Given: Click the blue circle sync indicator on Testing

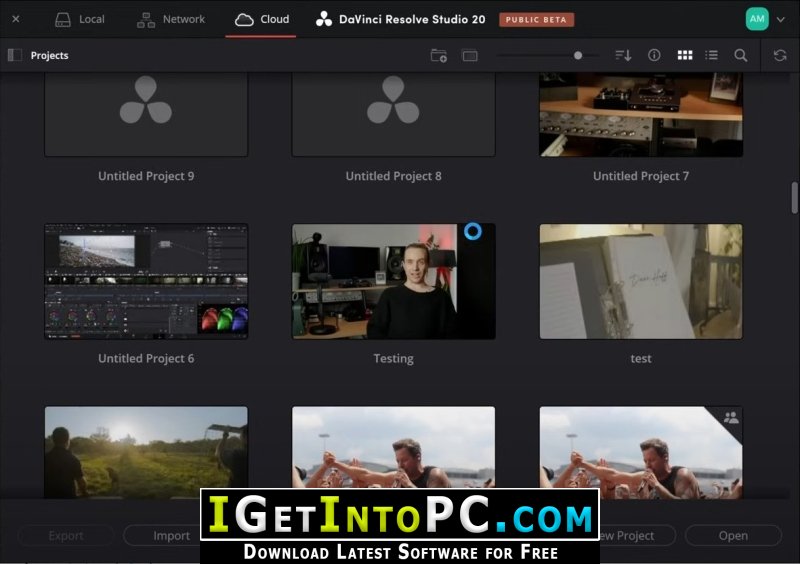Looking at the screenshot, I should coord(473,231).
